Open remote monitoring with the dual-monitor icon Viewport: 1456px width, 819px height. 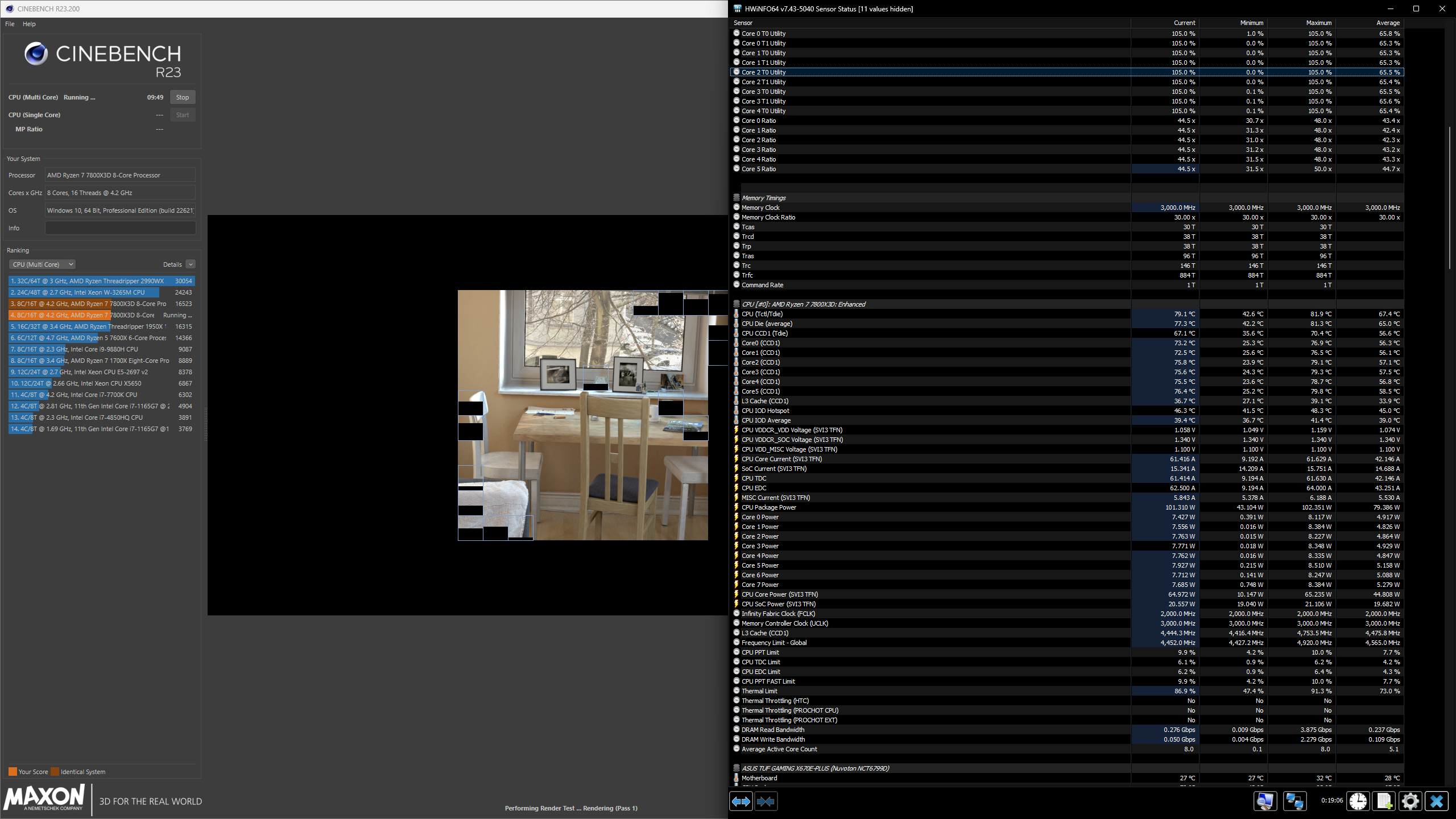(x=1295, y=801)
